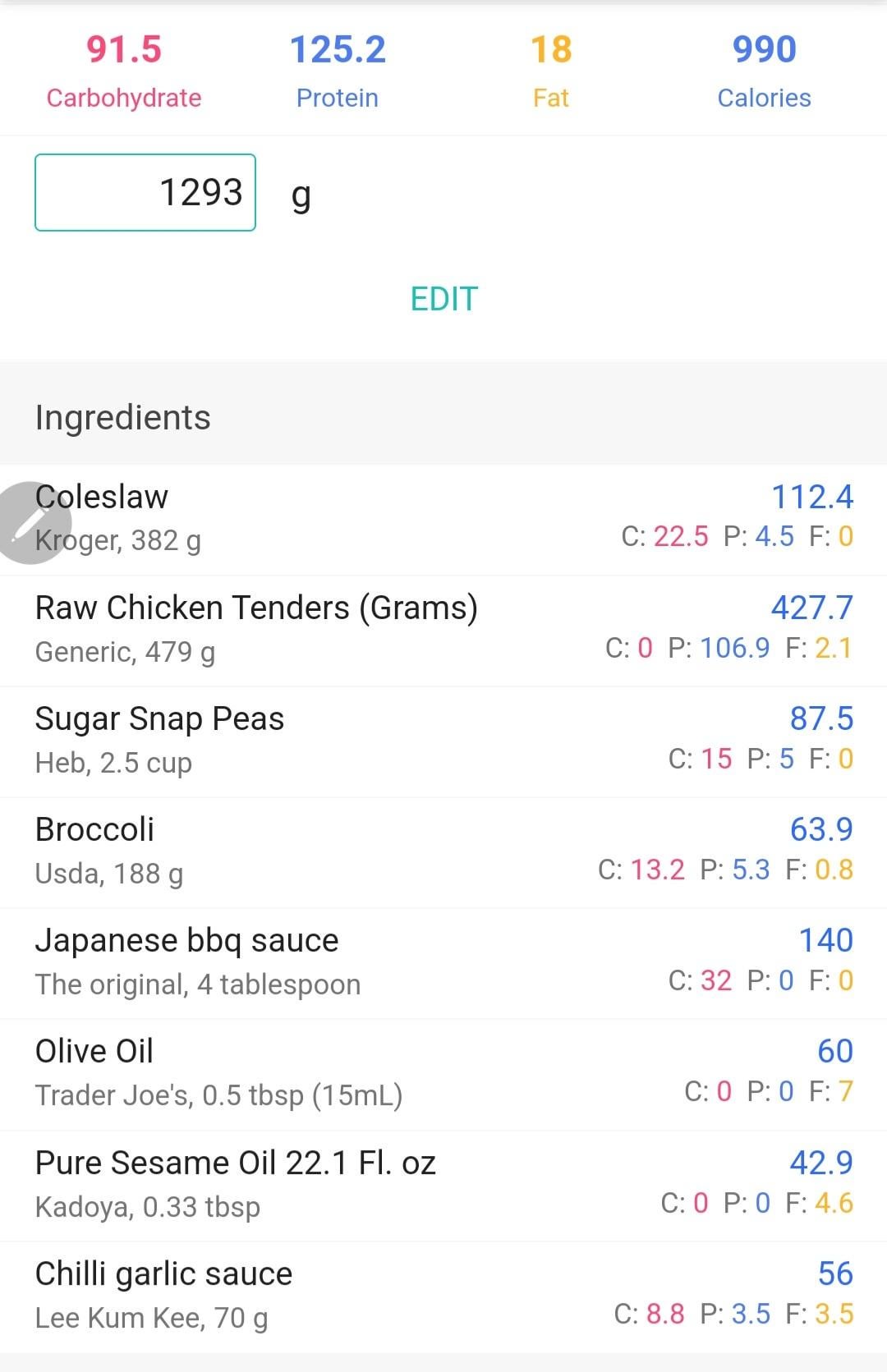Tap Raw Chicken Tenders 427.7 calorie value
Screen dimensions: 887x1372
[x=811, y=608]
